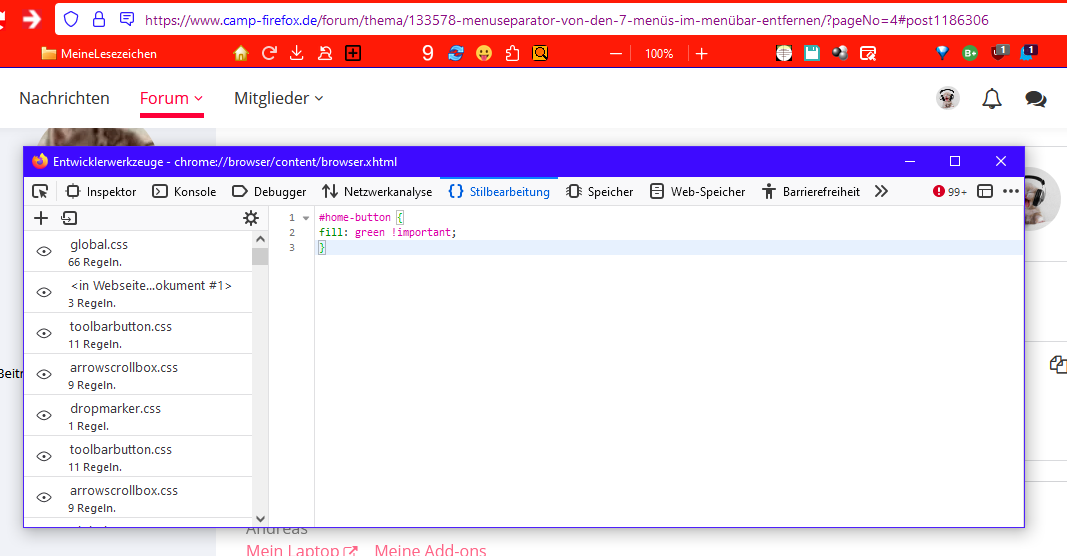Click the Home button in the toolbar

241,53
